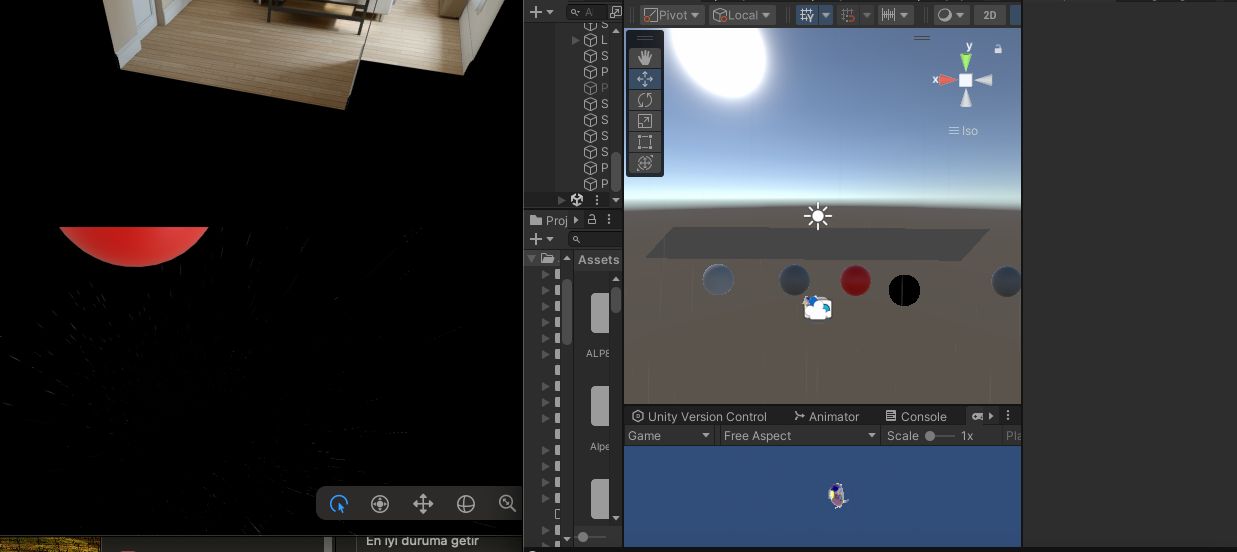Viewport: 1237px width, 552px height.
Task: Click the Assets breadcrumb label
Action: (598, 260)
